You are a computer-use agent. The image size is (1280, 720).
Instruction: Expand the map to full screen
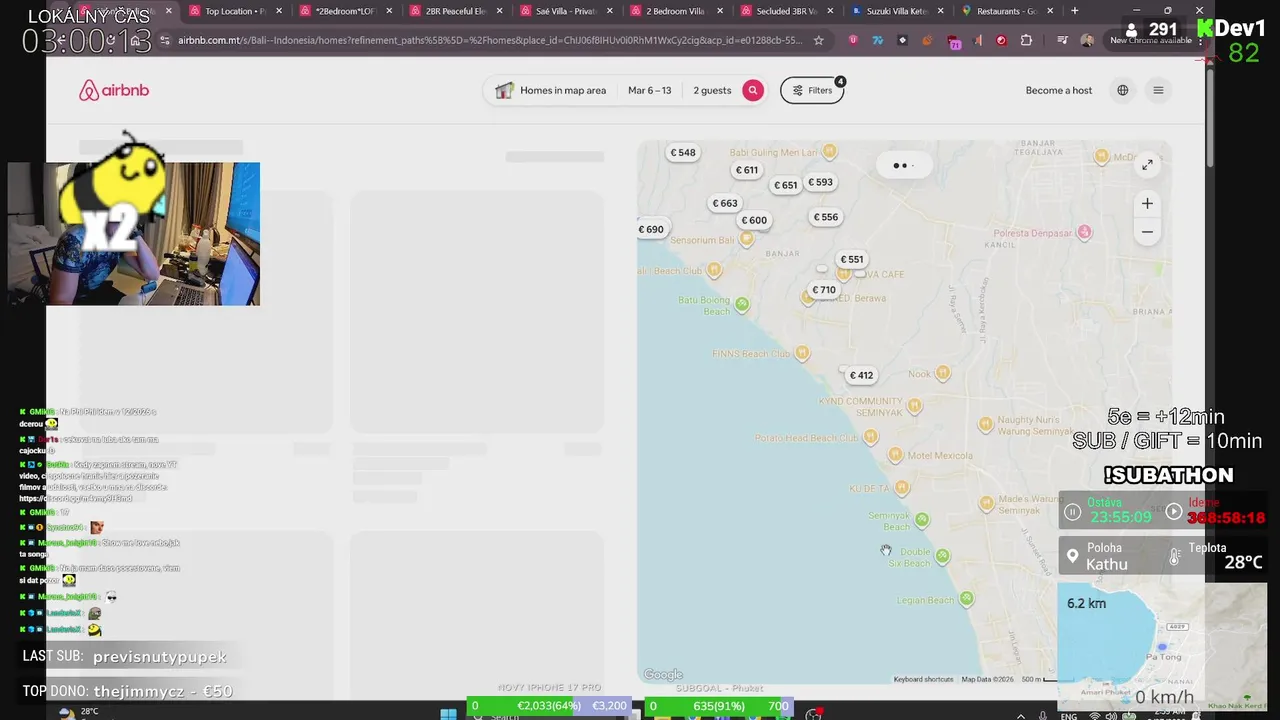[x=1147, y=165]
